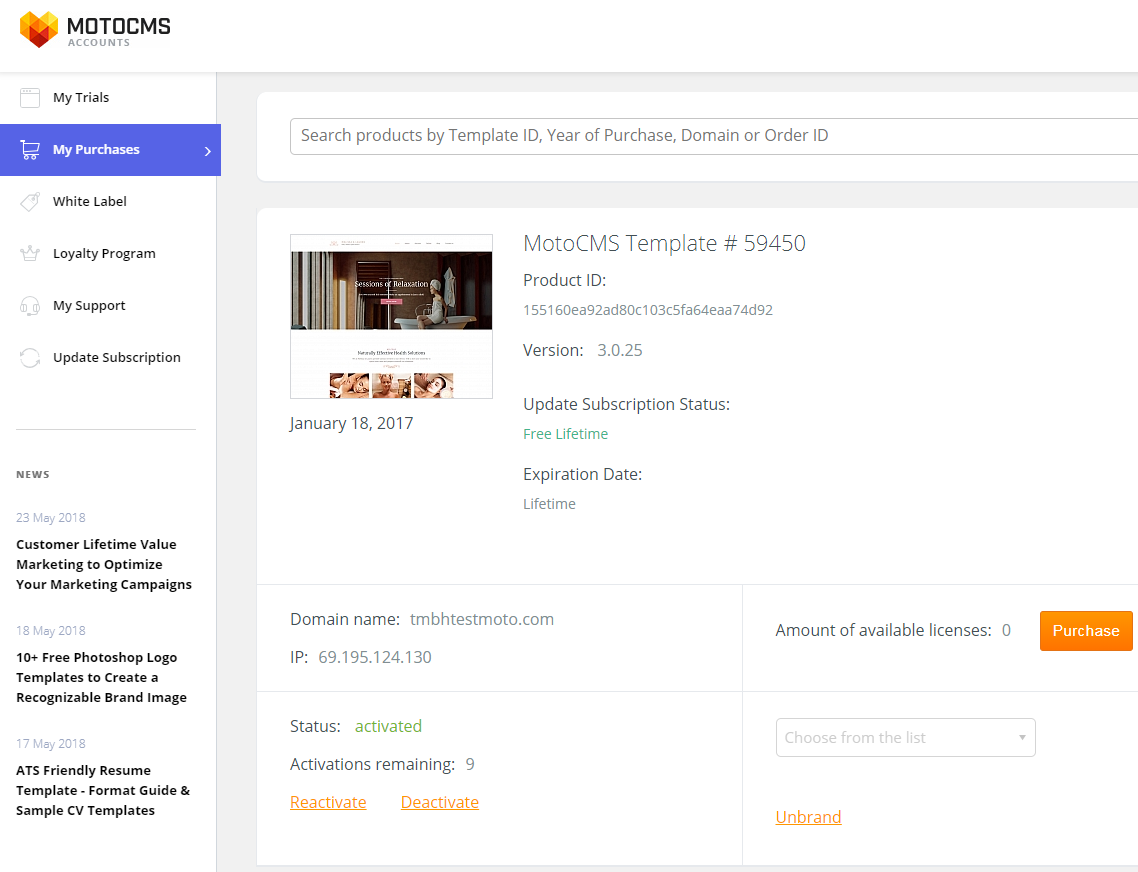
Task: Click the Deactivate link
Action: point(440,802)
